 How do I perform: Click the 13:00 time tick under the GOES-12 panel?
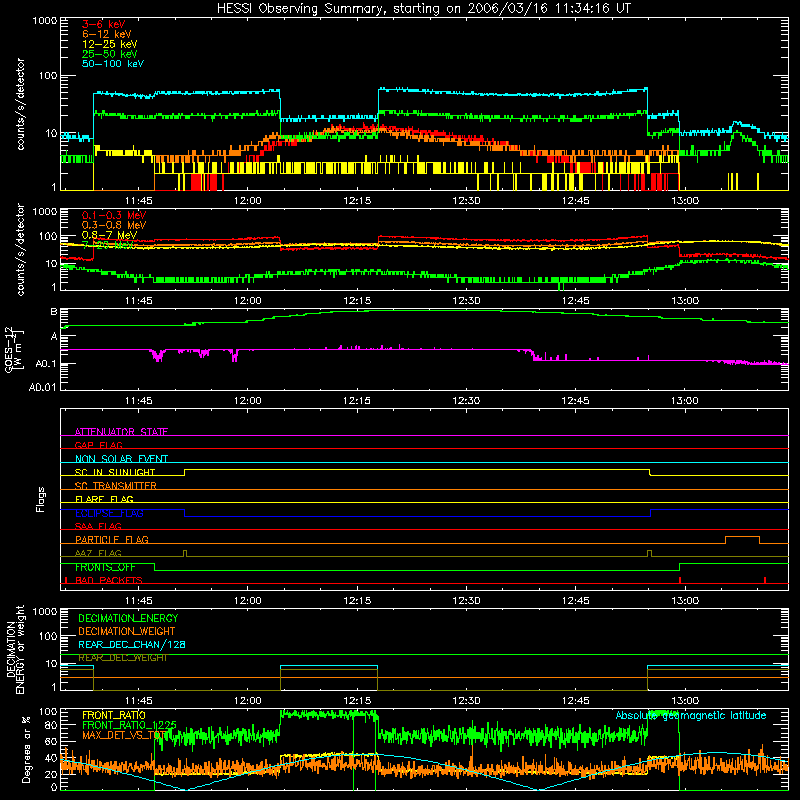click(685, 401)
